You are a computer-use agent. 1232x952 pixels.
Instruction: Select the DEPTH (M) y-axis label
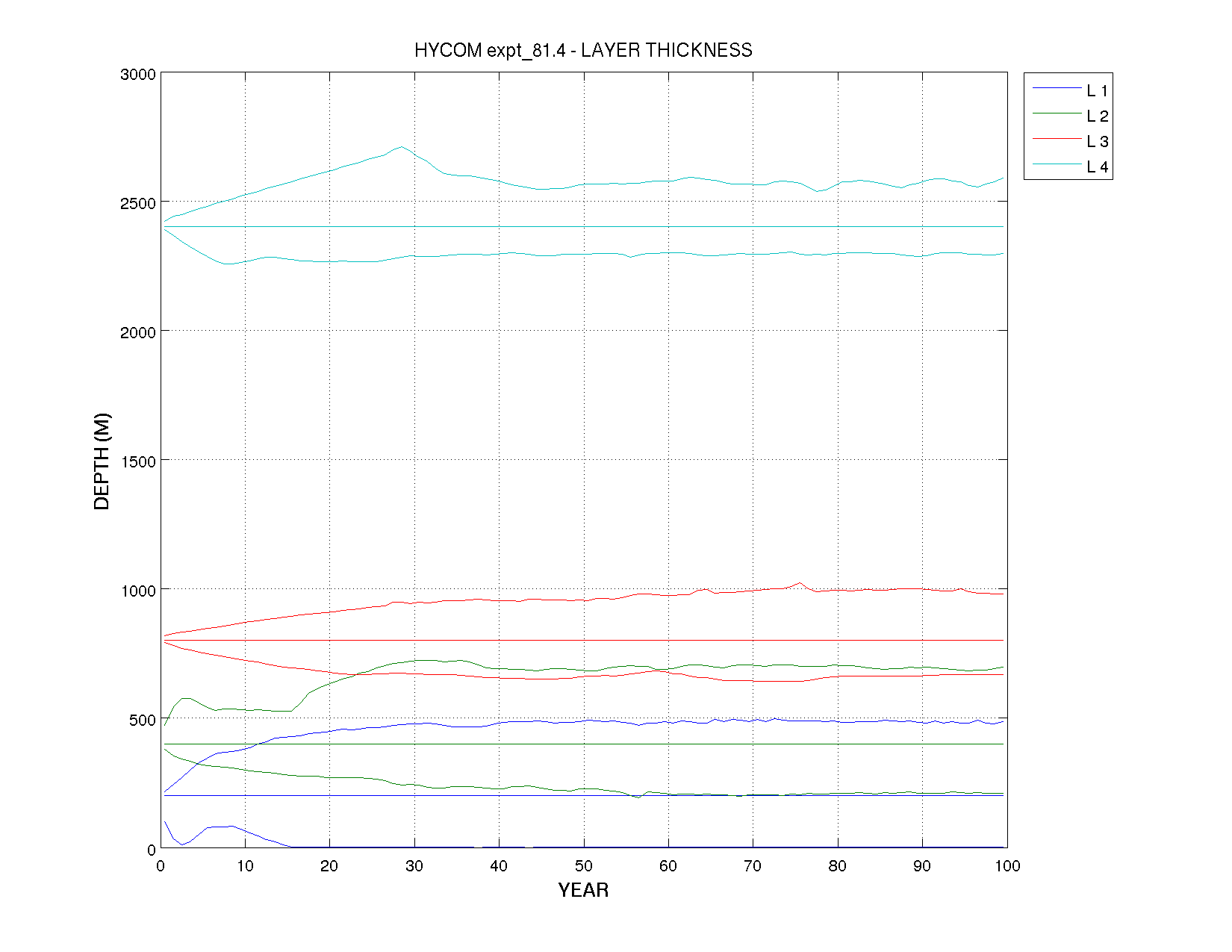[x=102, y=461]
